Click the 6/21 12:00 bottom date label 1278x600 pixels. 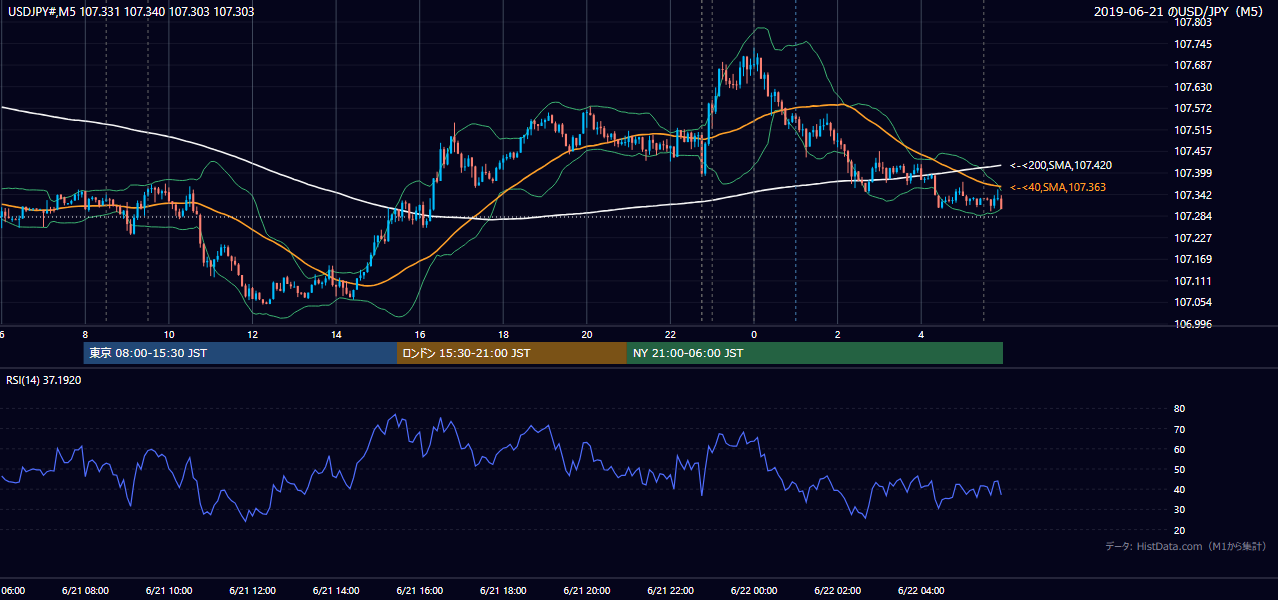252,591
